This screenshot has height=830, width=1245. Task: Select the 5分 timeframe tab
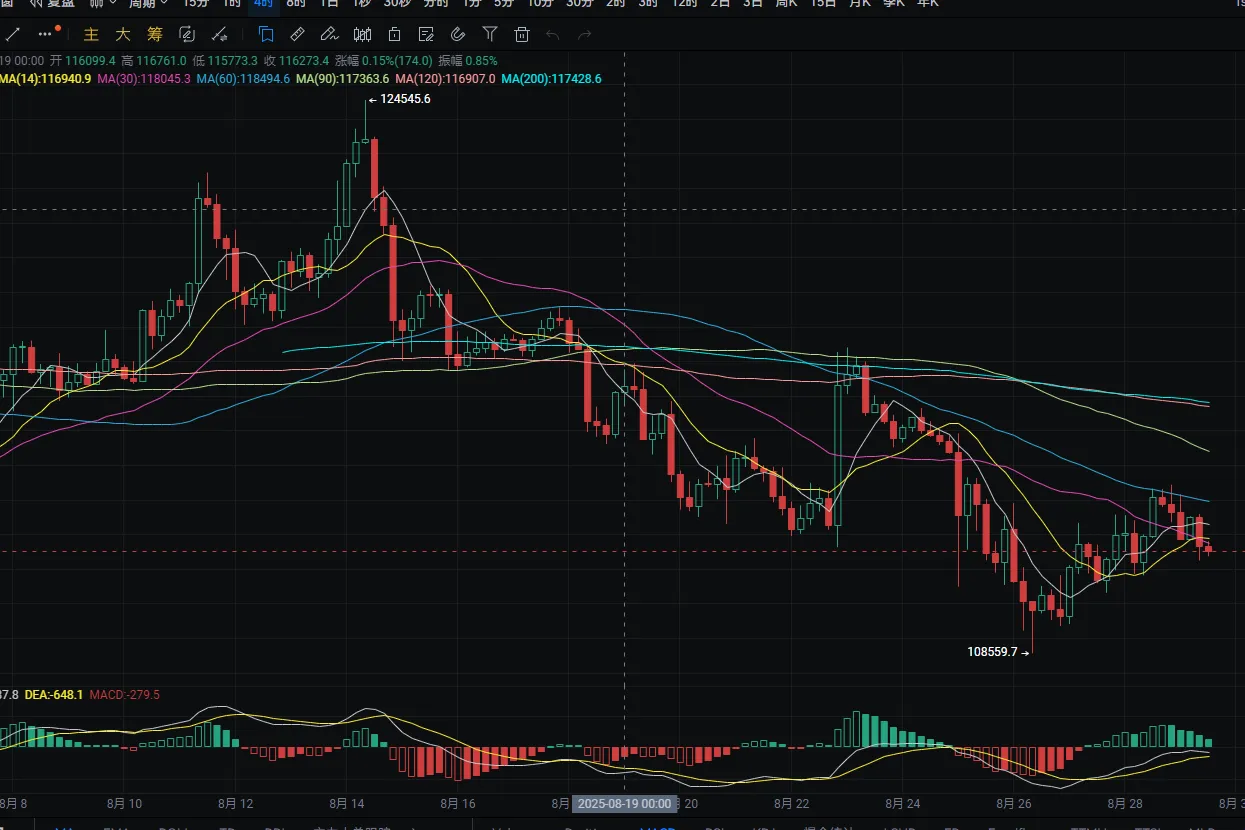pyautogui.click(x=503, y=3)
